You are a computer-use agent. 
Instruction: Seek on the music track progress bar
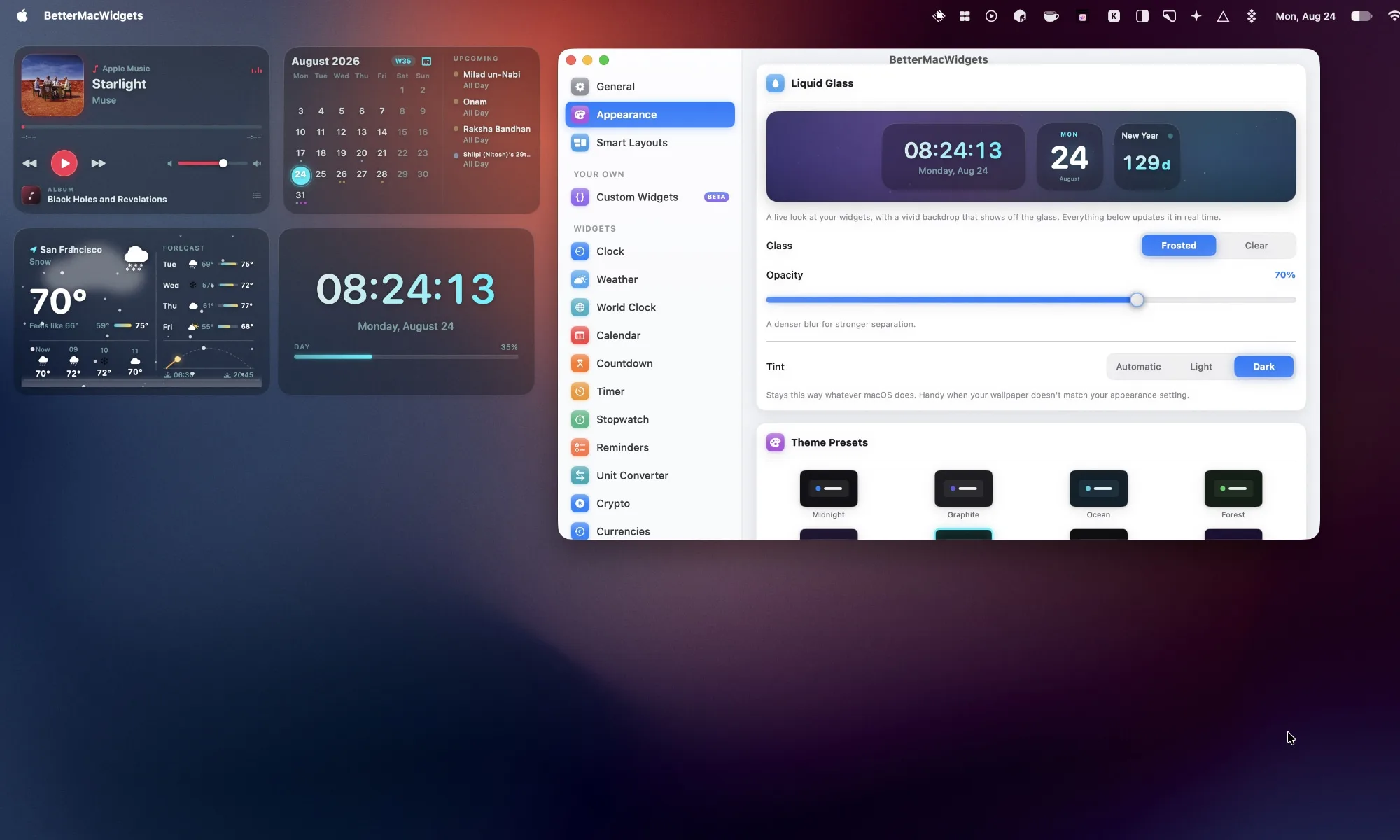(141, 127)
